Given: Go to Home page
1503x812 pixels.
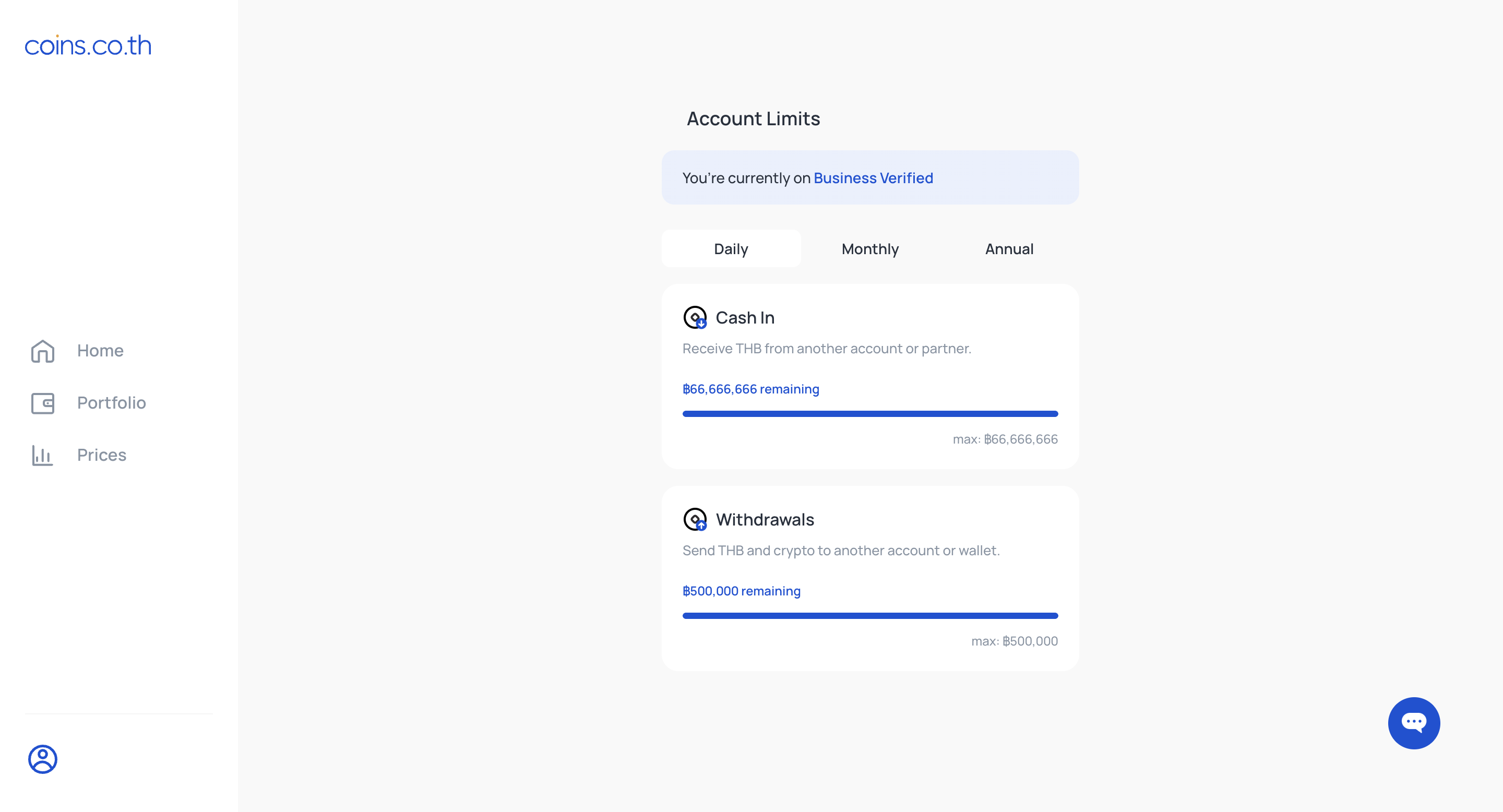Looking at the screenshot, I should tap(100, 351).
